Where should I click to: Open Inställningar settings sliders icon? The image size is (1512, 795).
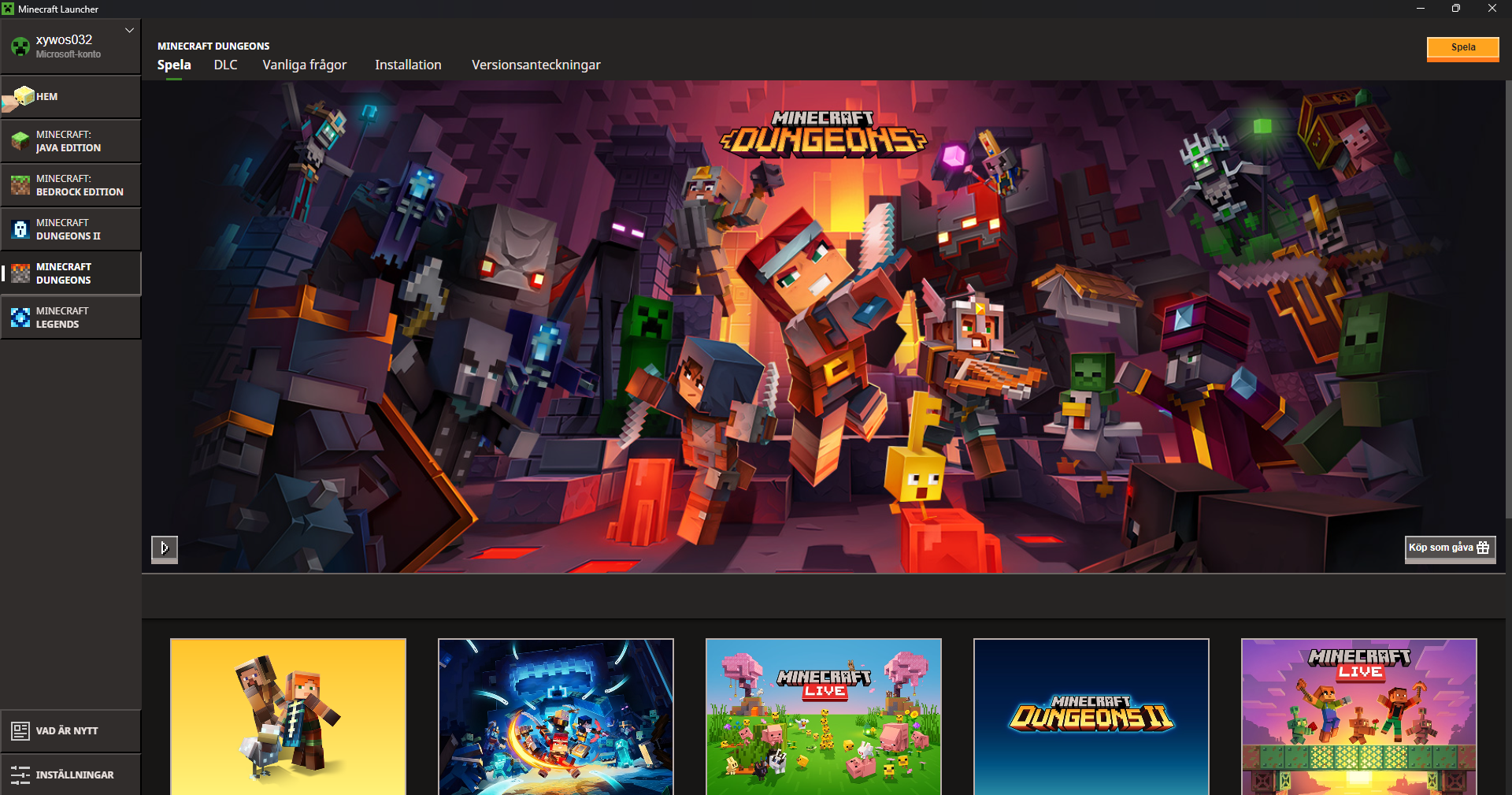(x=20, y=775)
